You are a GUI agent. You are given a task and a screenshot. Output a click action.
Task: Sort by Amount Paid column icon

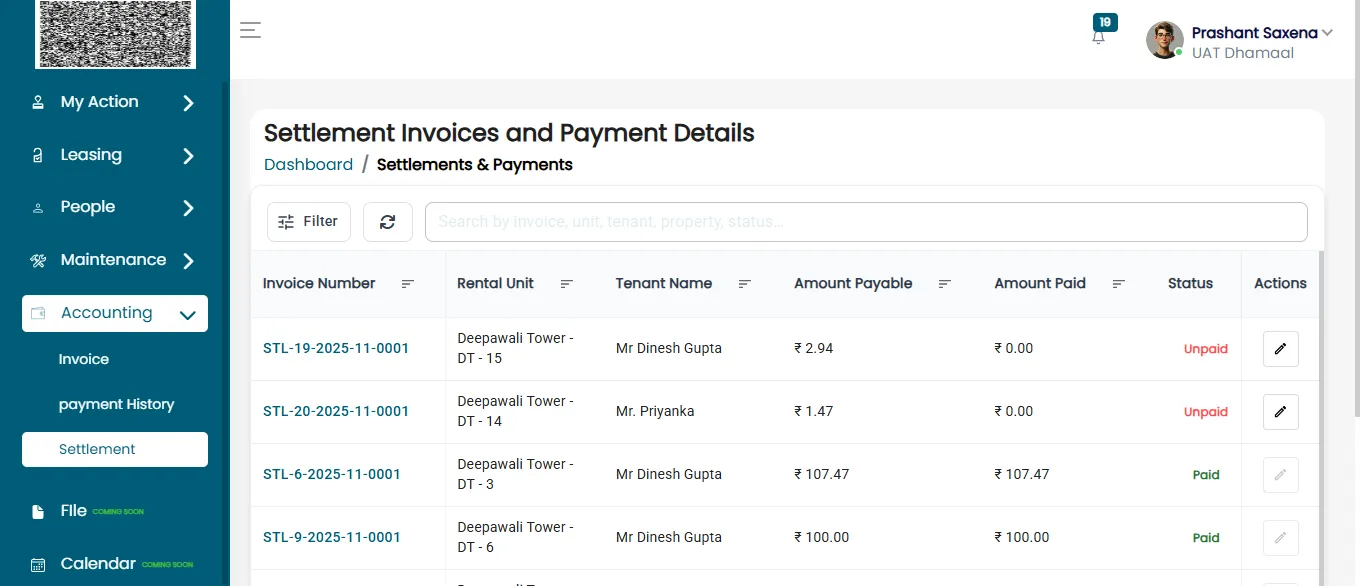[x=1118, y=284]
